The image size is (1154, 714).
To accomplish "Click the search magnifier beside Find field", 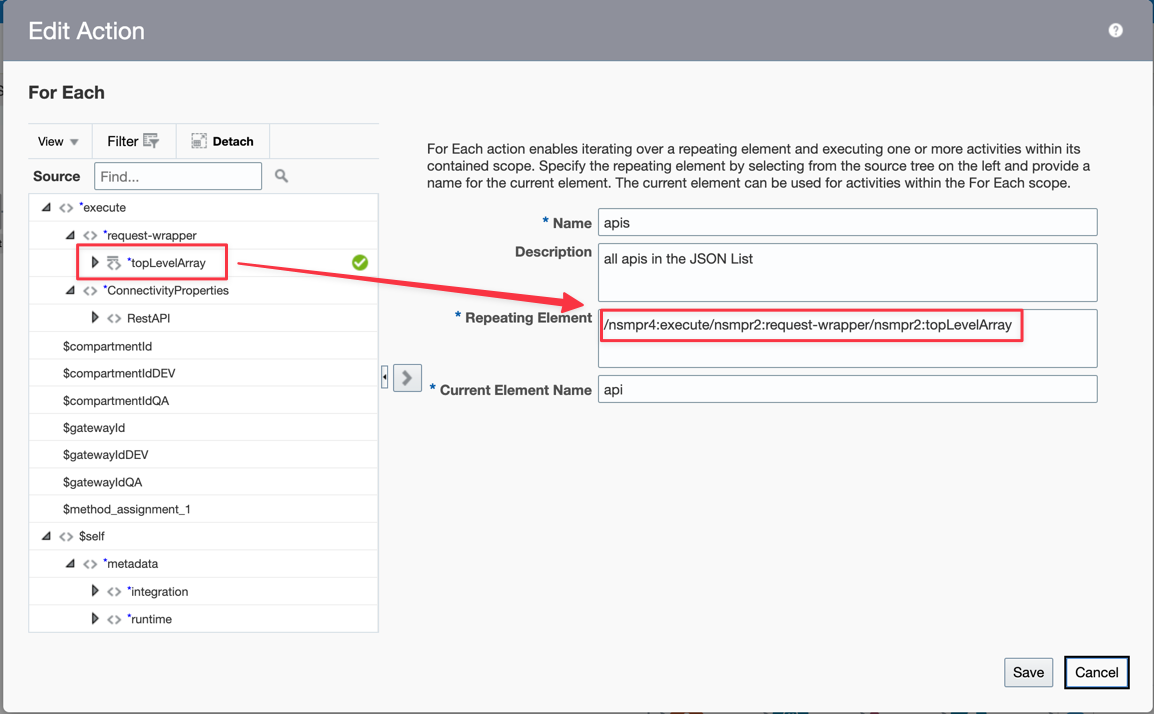I will coord(280,175).
